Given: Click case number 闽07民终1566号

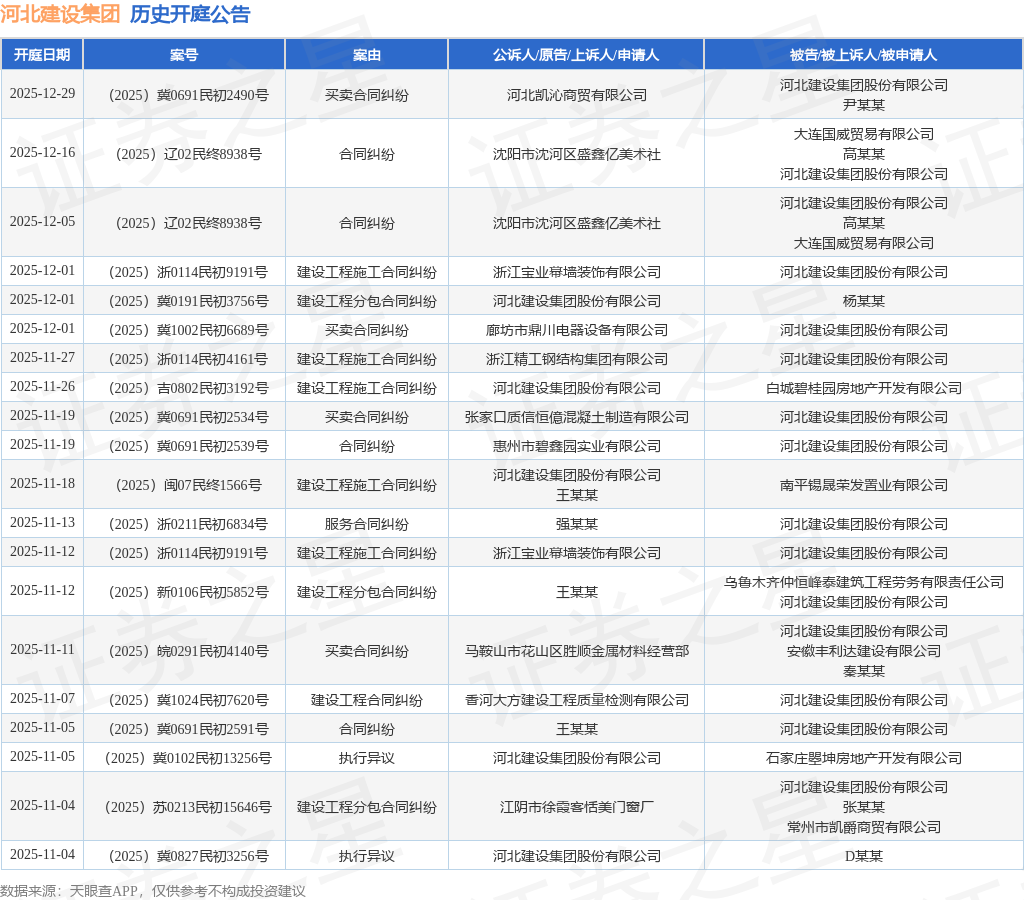Looking at the screenshot, I should (188, 485).
